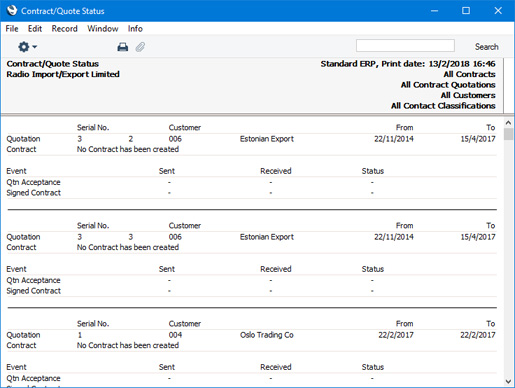The height and width of the screenshot is (388, 515).
Task: Click 'All Contracts' header text
Action: (469, 74)
